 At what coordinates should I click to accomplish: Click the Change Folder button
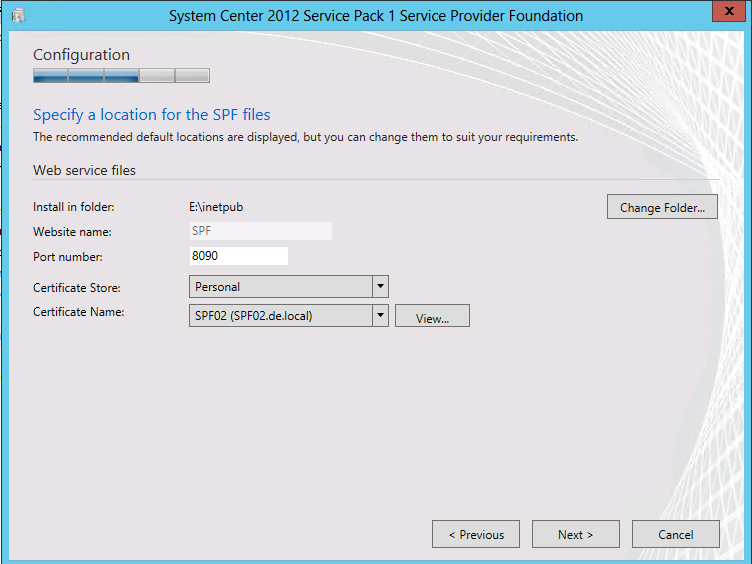pos(661,207)
